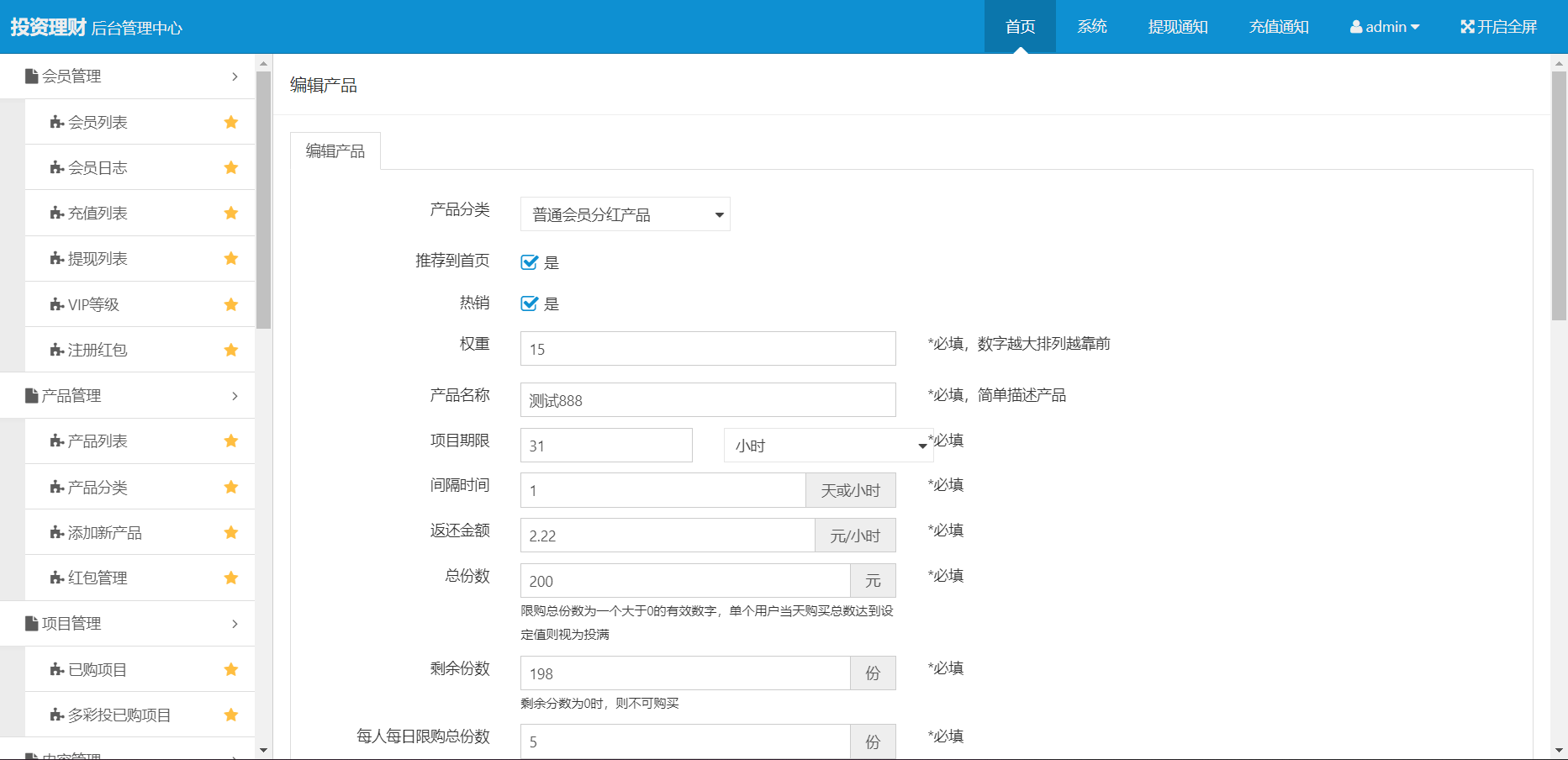Screen dimensions: 1568x760
Task: Go to the 首页 top menu
Action: (x=1020, y=27)
